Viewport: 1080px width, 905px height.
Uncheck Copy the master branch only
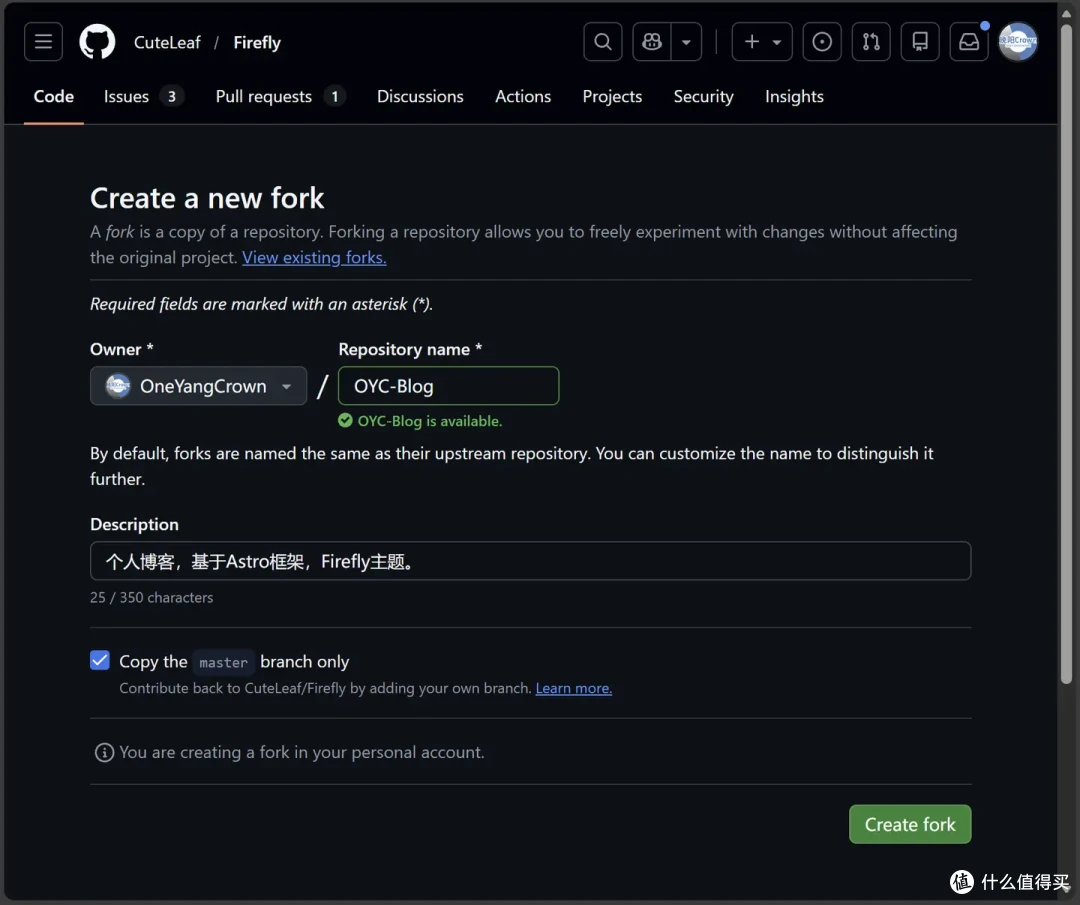[100, 660]
